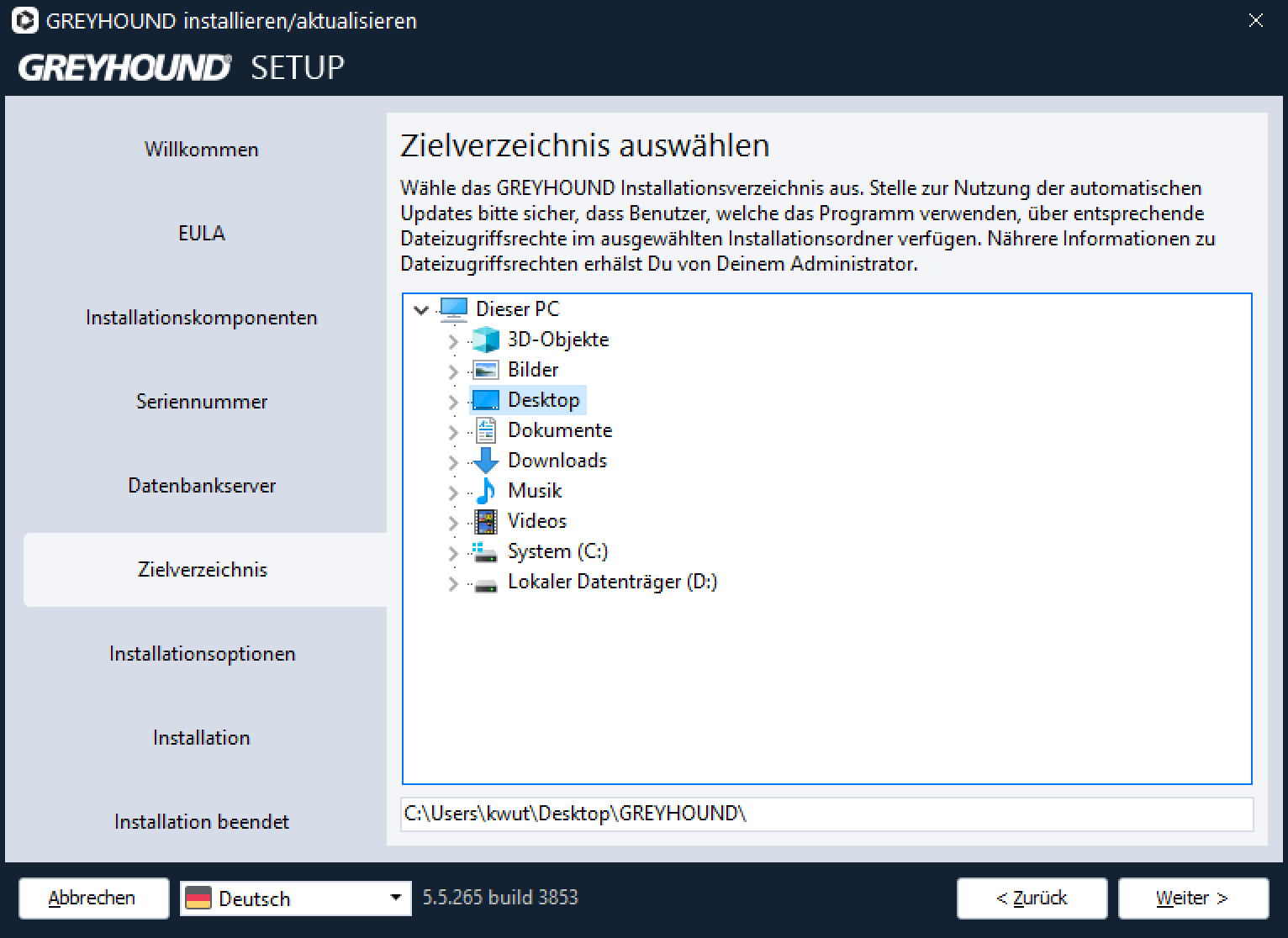Click the Dieser PC computer icon
Image resolution: width=1288 pixels, height=938 pixels.
(453, 309)
